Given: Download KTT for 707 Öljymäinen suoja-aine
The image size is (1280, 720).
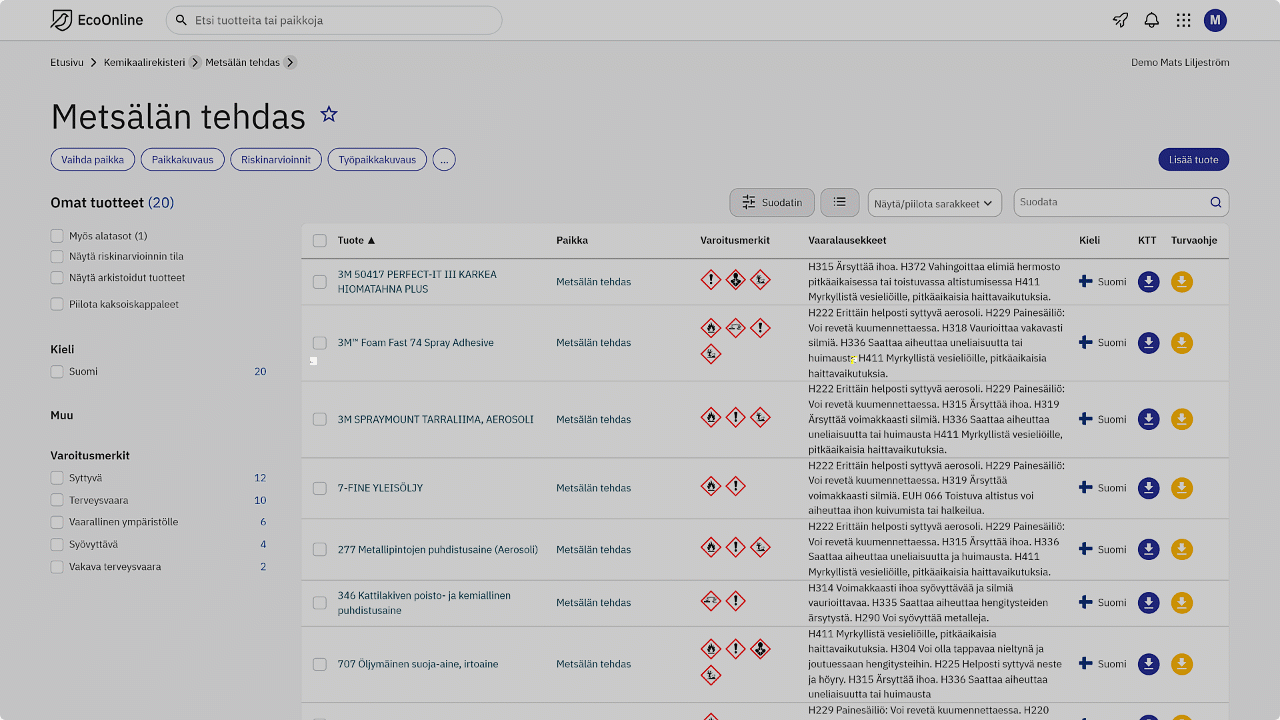Looking at the screenshot, I should pyautogui.click(x=1149, y=664).
